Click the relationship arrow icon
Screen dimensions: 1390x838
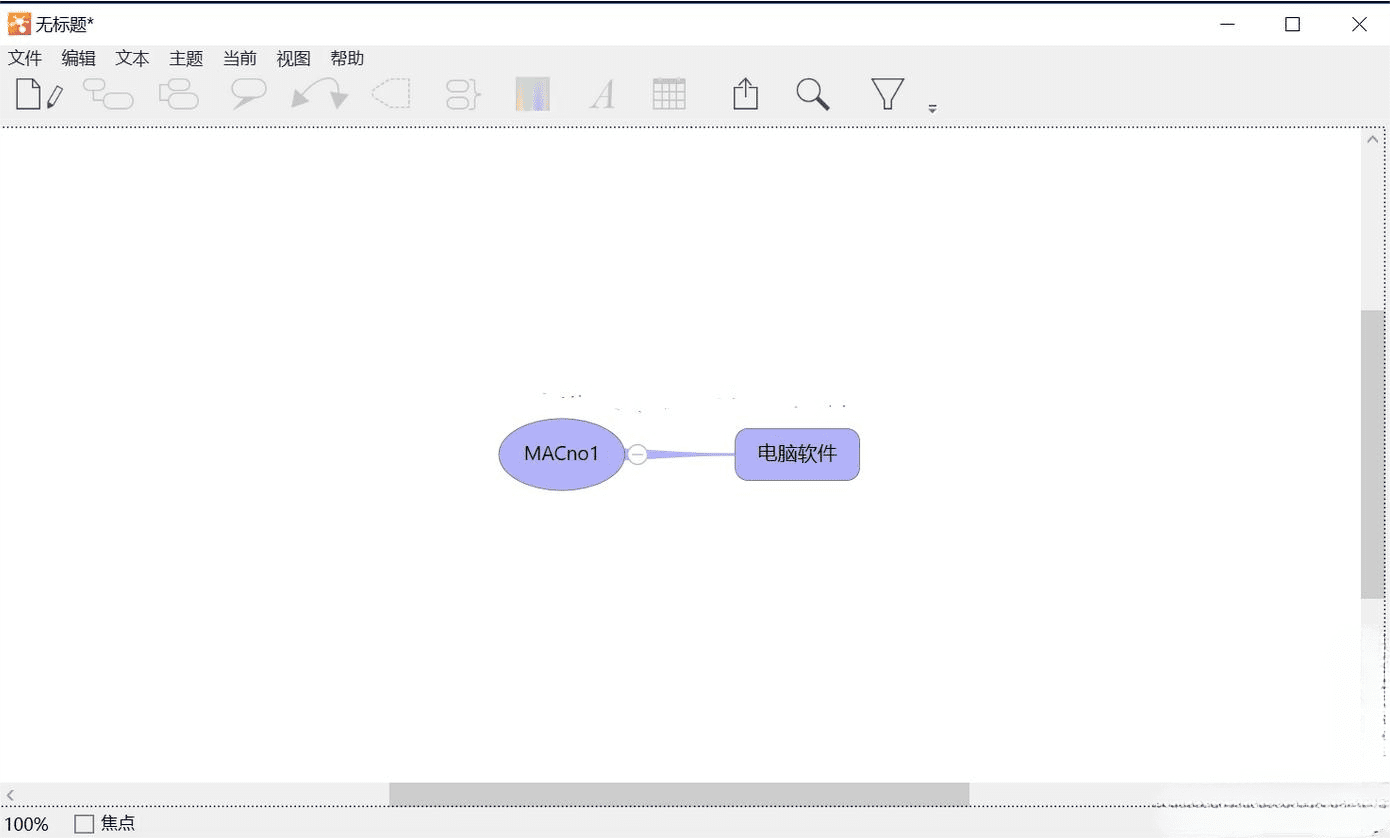pyautogui.click(x=319, y=95)
